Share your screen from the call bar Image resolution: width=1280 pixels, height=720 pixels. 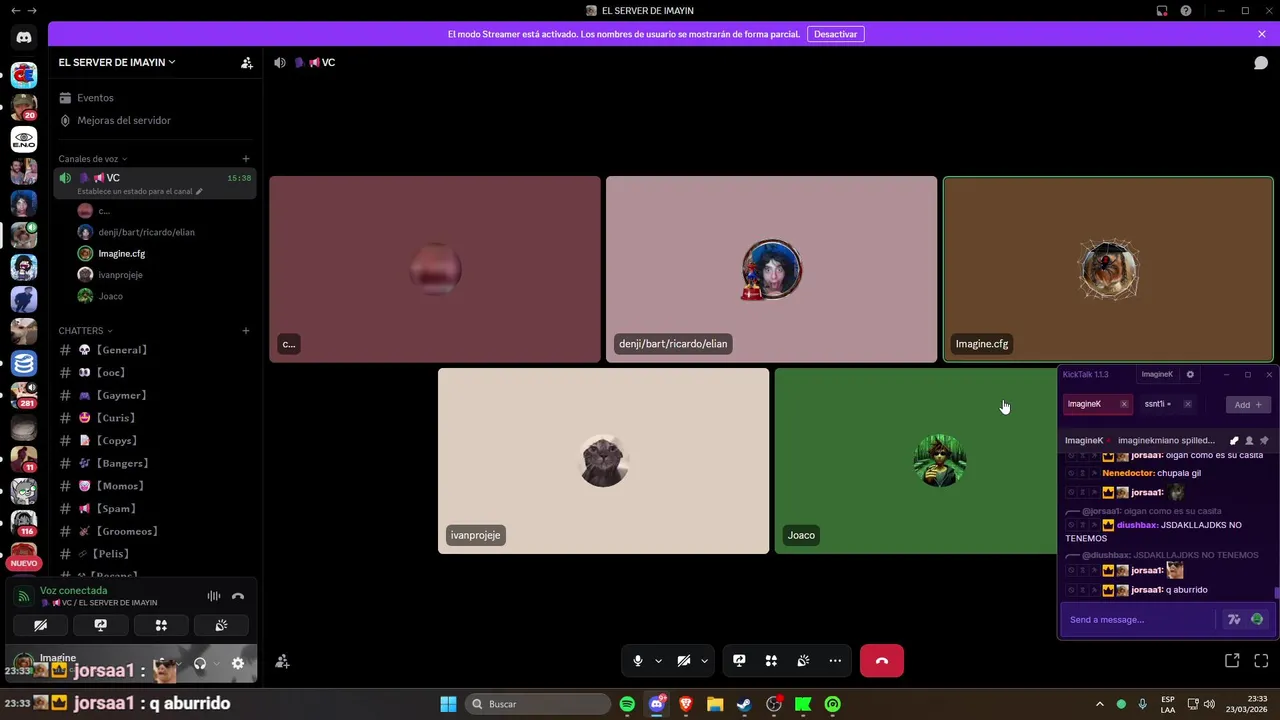[739, 661]
